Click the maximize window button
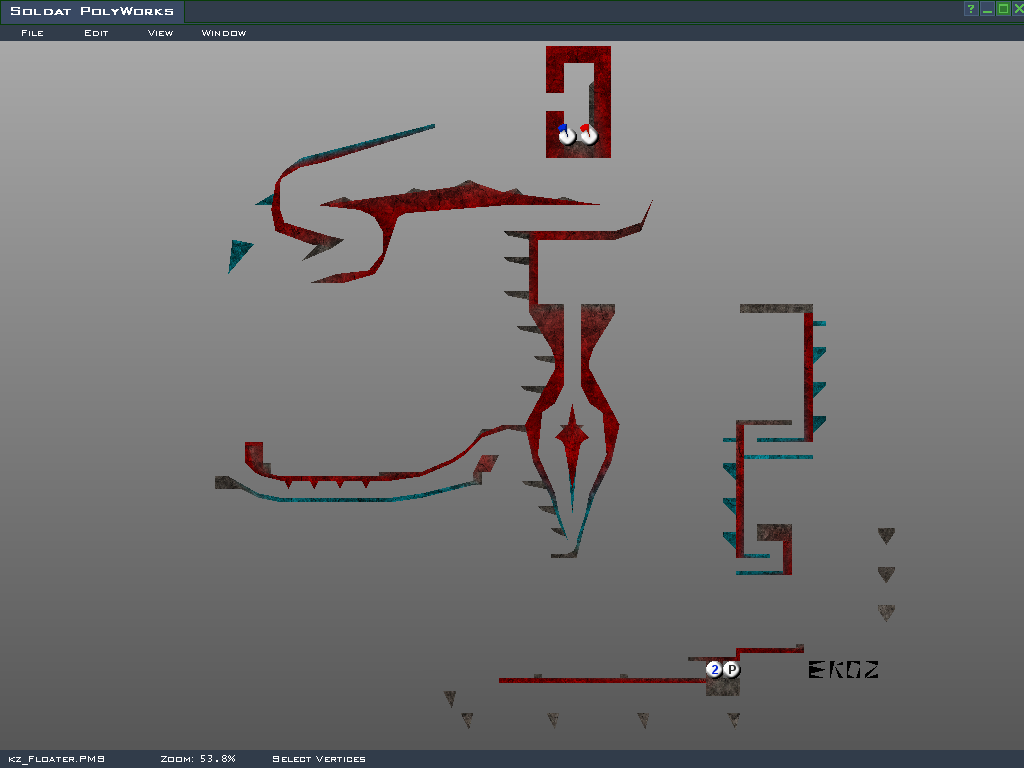Image resolution: width=1024 pixels, height=768 pixels. click(1003, 9)
